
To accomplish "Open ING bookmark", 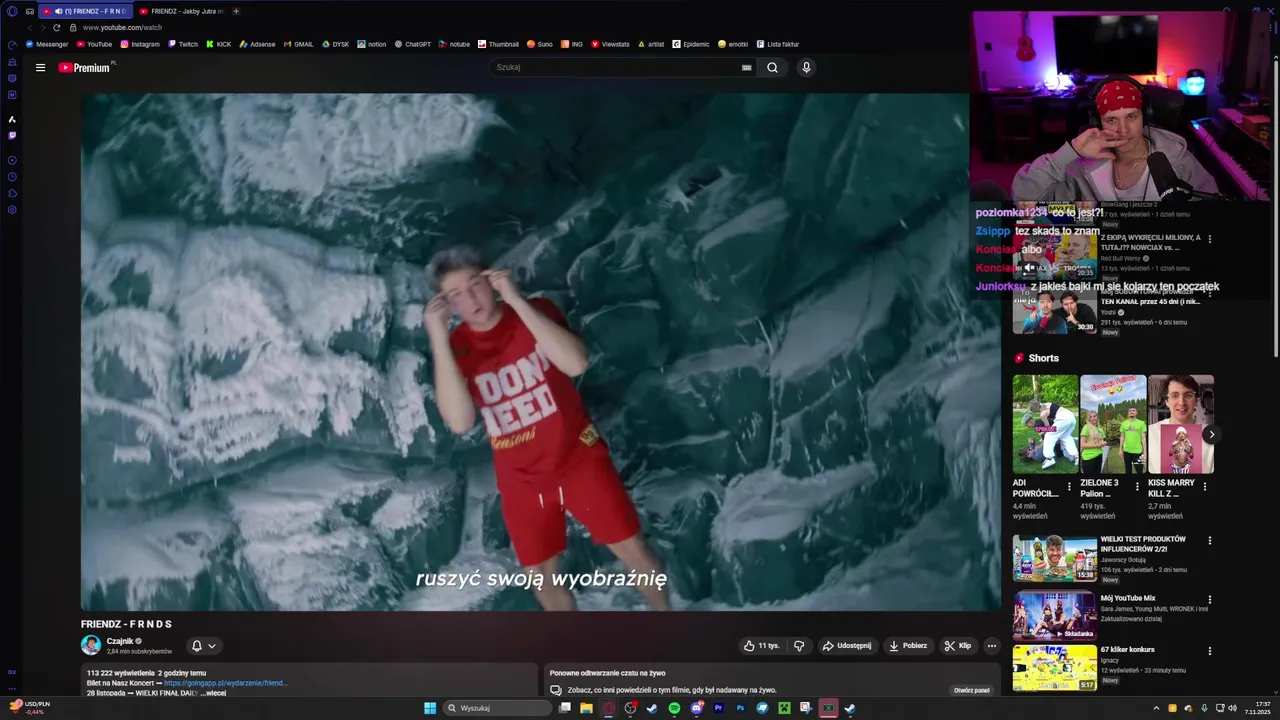I will (572, 44).
